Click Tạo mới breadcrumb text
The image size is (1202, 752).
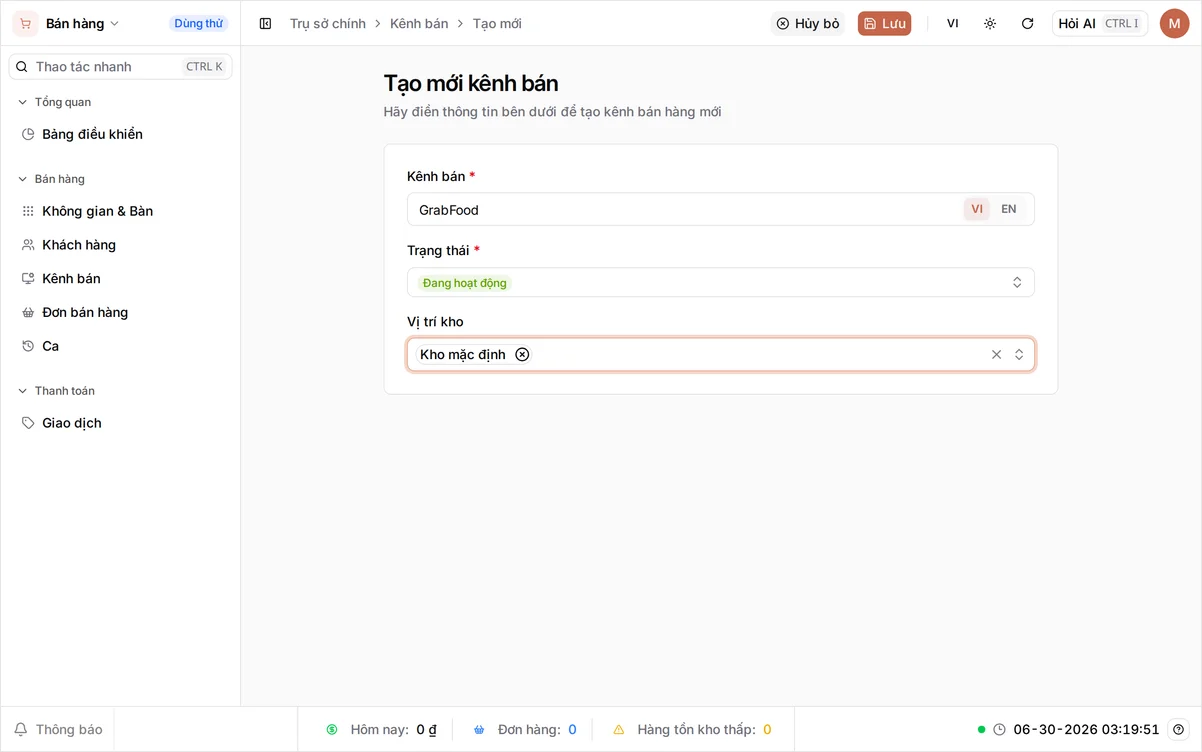pos(497,23)
